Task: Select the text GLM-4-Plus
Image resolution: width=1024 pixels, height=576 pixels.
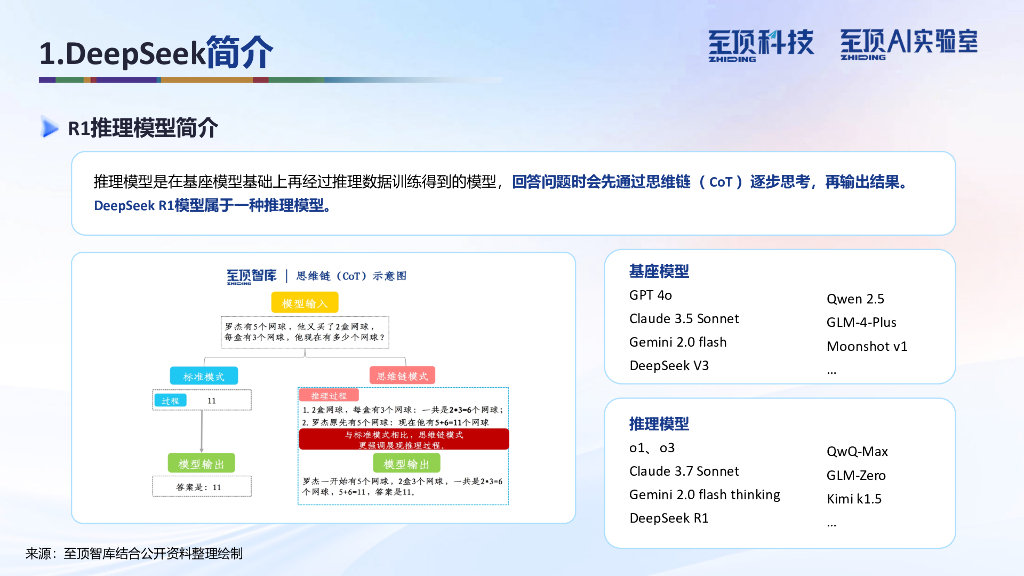Action: 861,323
